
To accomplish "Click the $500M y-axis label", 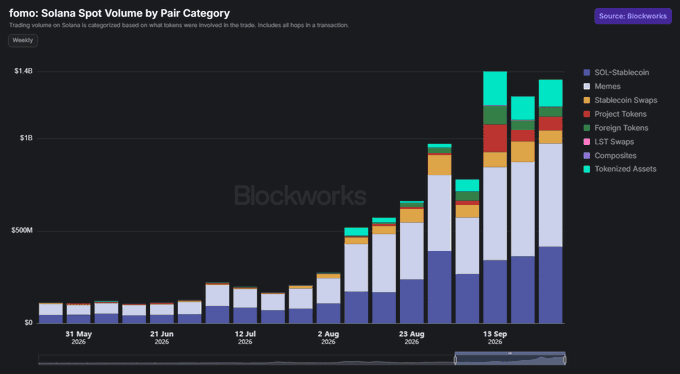I will coord(22,230).
